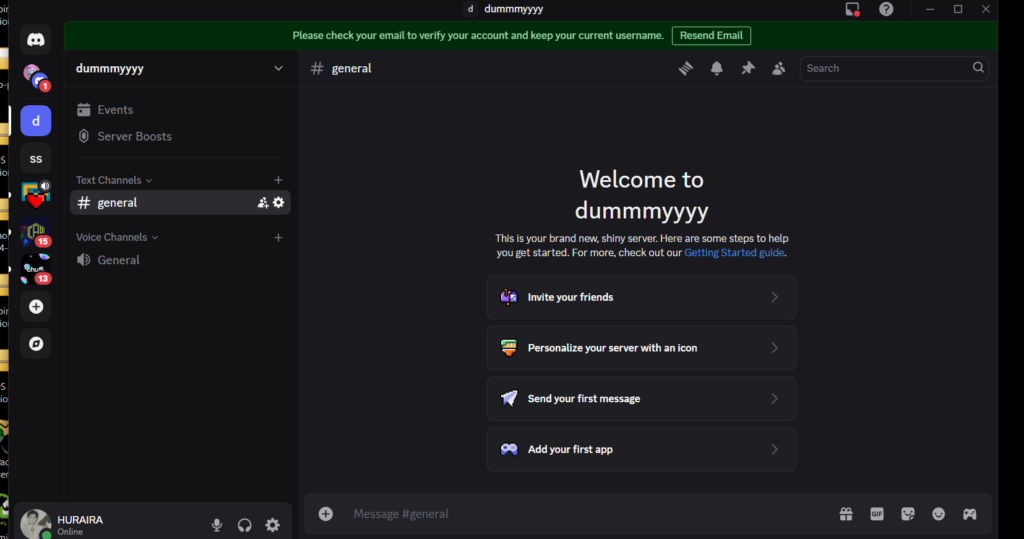The width and height of the screenshot is (1024, 539).
Task: Open User Settings gear icon
Action: pyautogui.click(x=272, y=525)
